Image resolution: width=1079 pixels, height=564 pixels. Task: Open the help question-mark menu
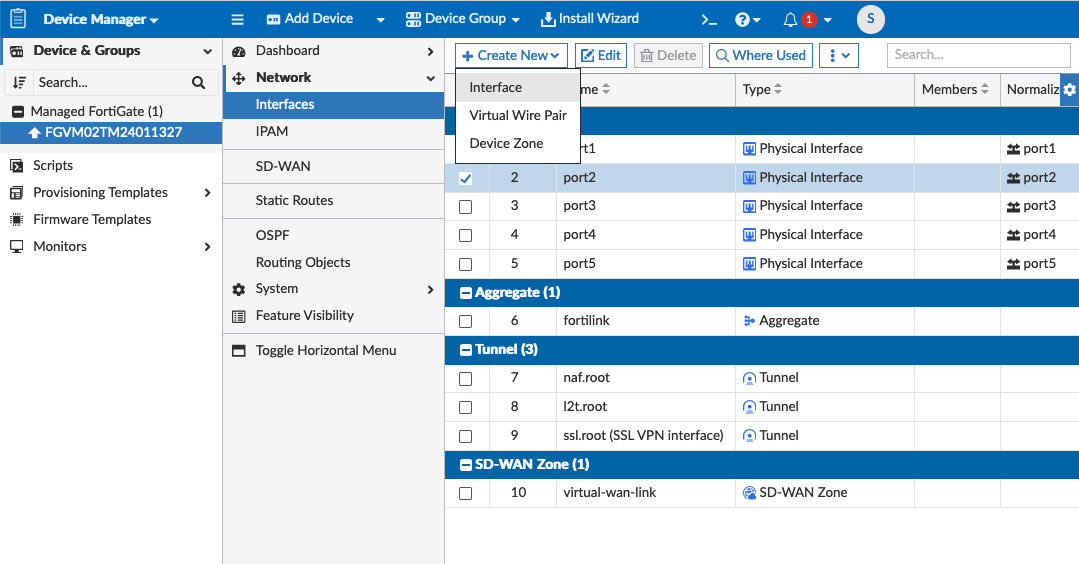coord(747,20)
